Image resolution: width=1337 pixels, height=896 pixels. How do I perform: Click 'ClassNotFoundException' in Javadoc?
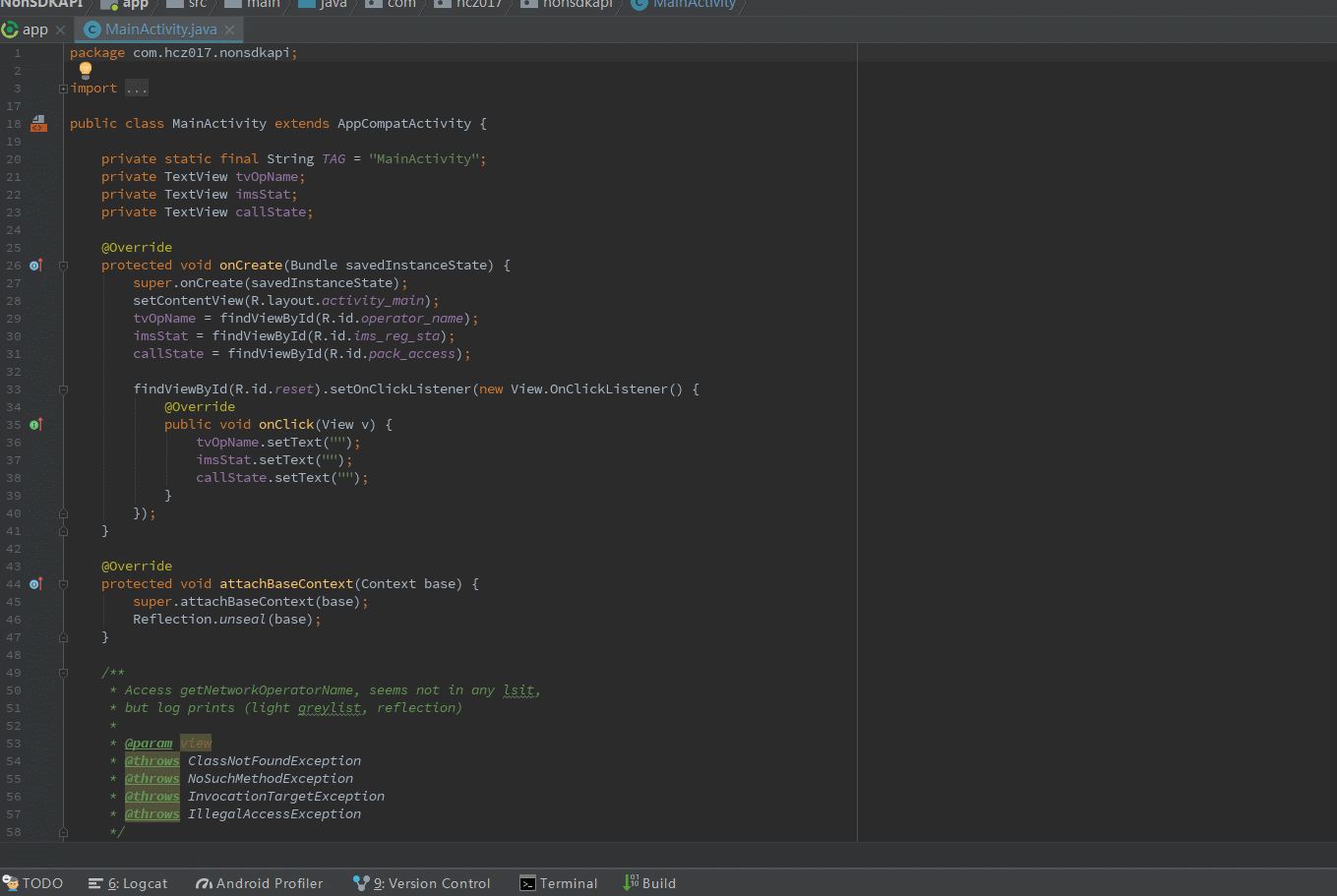pyautogui.click(x=274, y=761)
